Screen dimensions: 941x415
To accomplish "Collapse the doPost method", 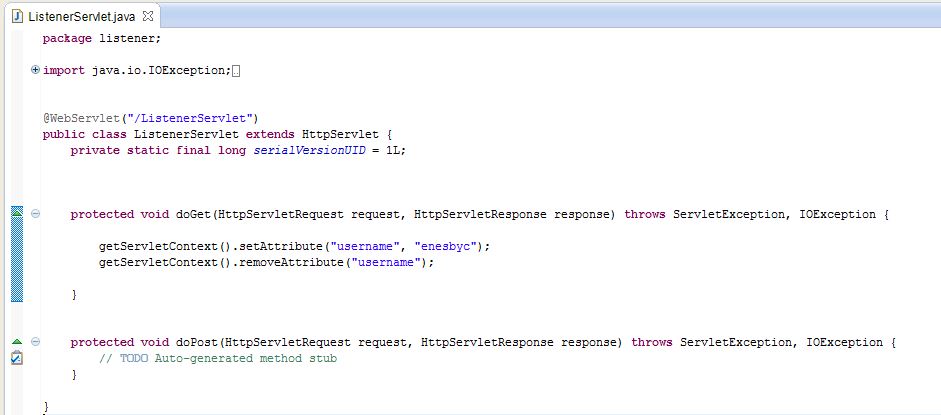I will [x=36, y=343].
